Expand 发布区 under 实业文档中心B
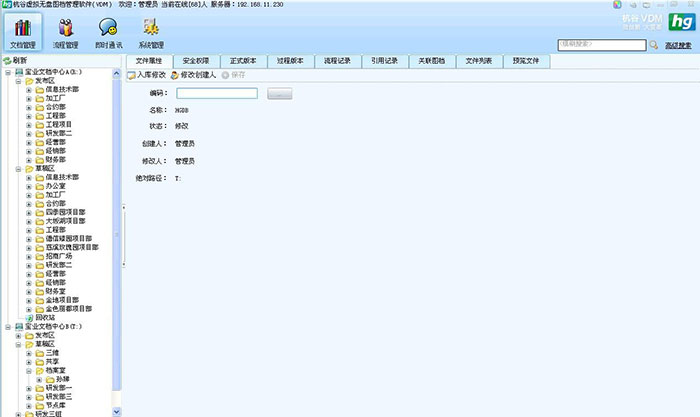 point(18,335)
